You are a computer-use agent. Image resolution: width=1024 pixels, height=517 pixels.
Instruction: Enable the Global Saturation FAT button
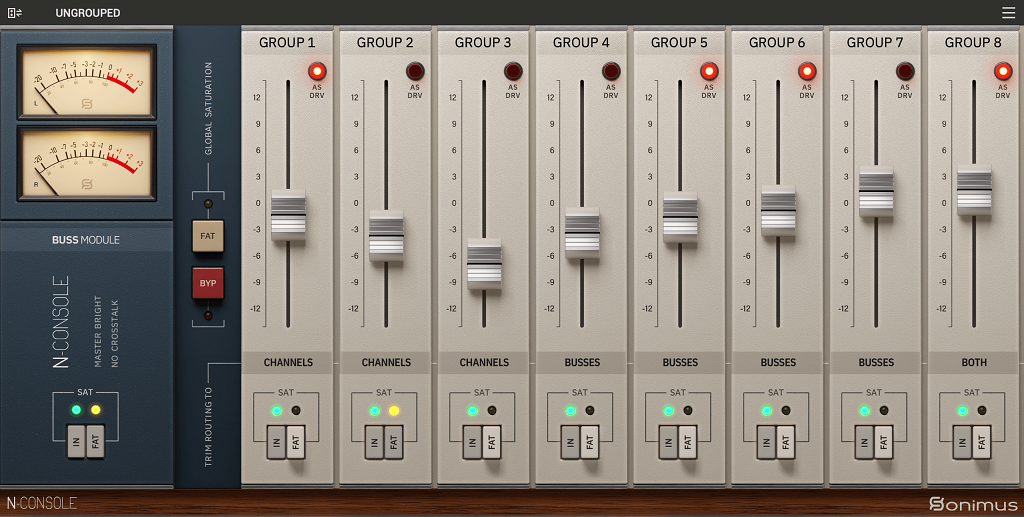[208, 236]
